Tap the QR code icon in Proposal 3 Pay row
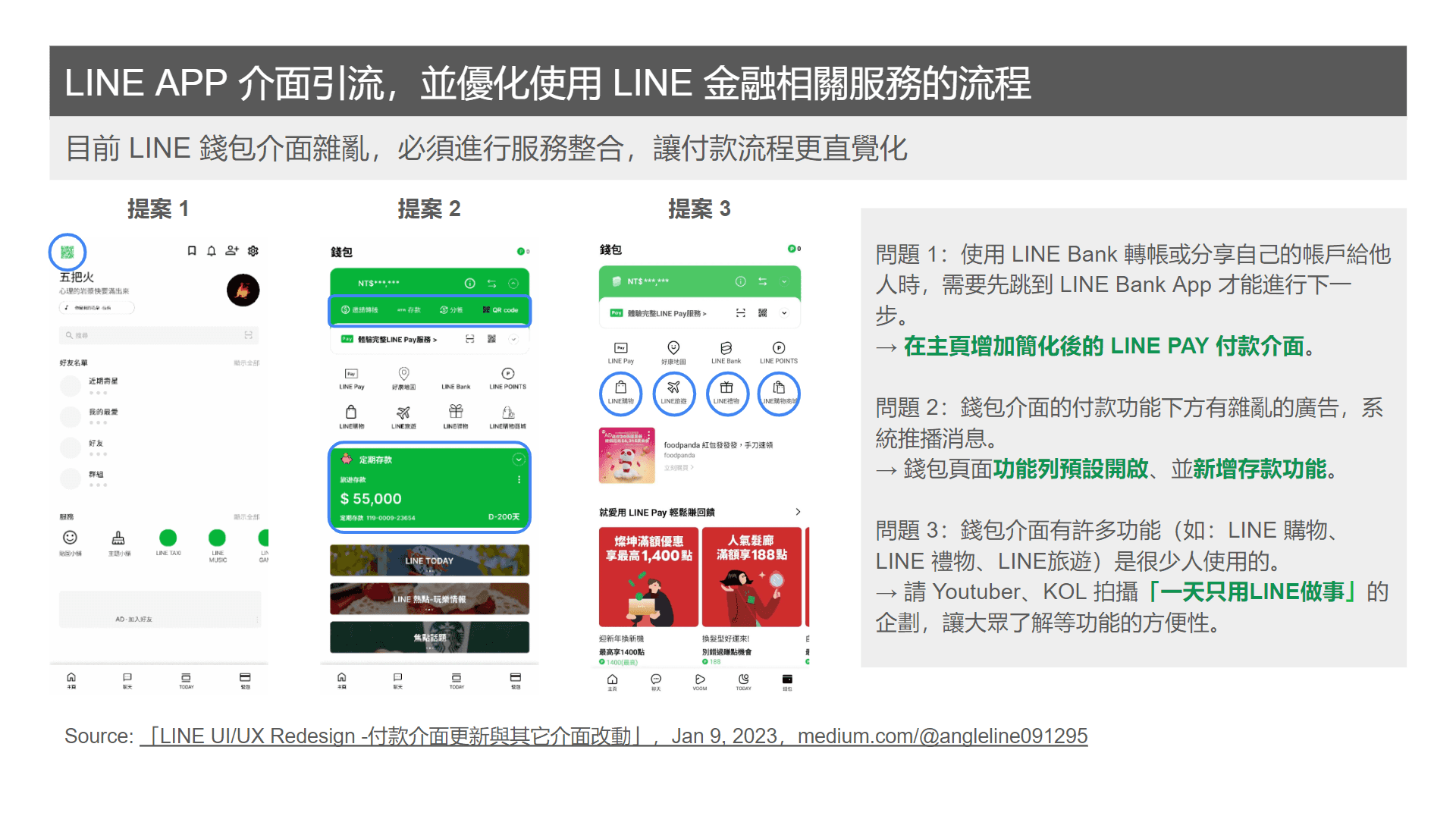 pos(763,312)
